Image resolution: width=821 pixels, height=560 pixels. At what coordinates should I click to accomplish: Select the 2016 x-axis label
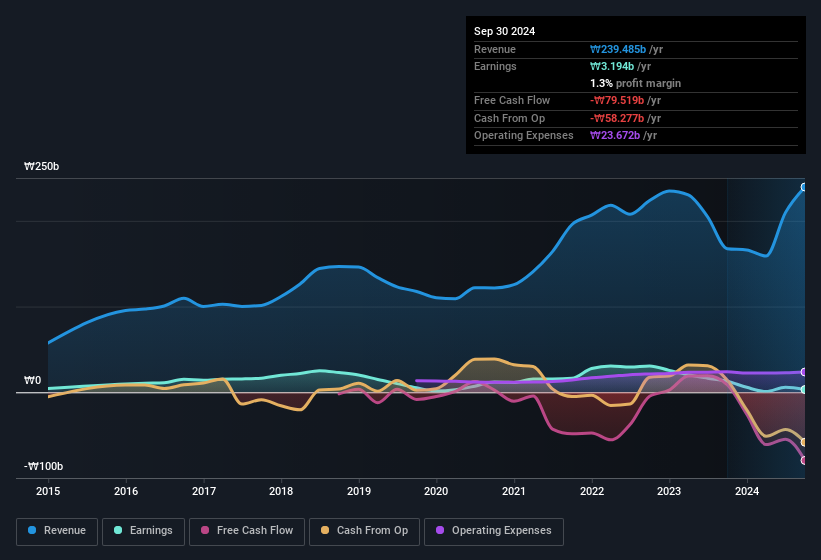126,491
